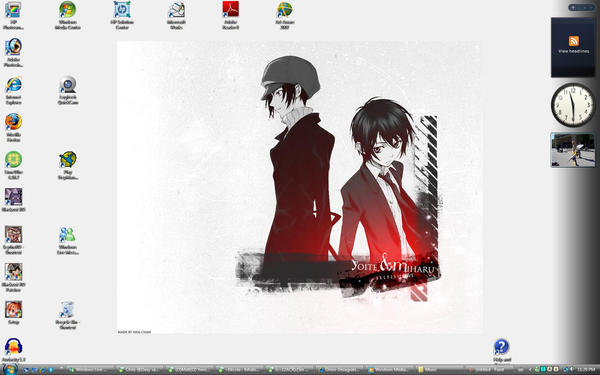Select the orange-haired anime Setup icon
600x375 pixels.
13,310
